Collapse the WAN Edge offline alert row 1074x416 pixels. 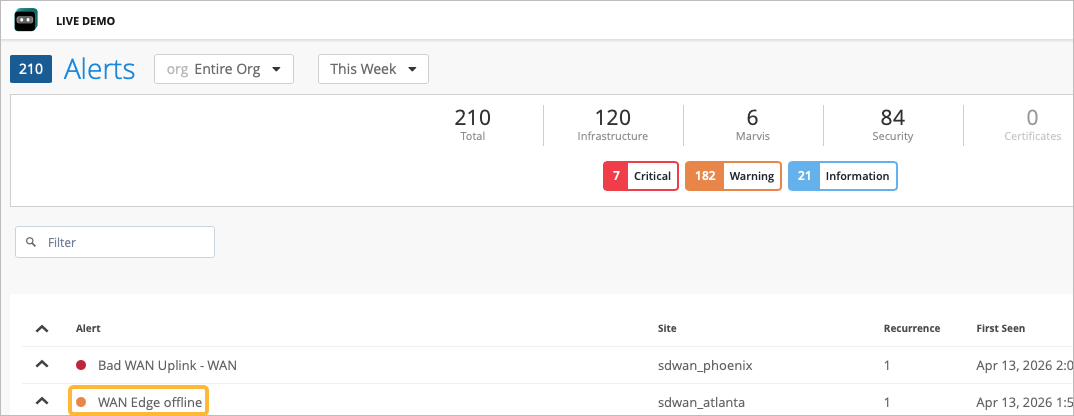pos(41,402)
